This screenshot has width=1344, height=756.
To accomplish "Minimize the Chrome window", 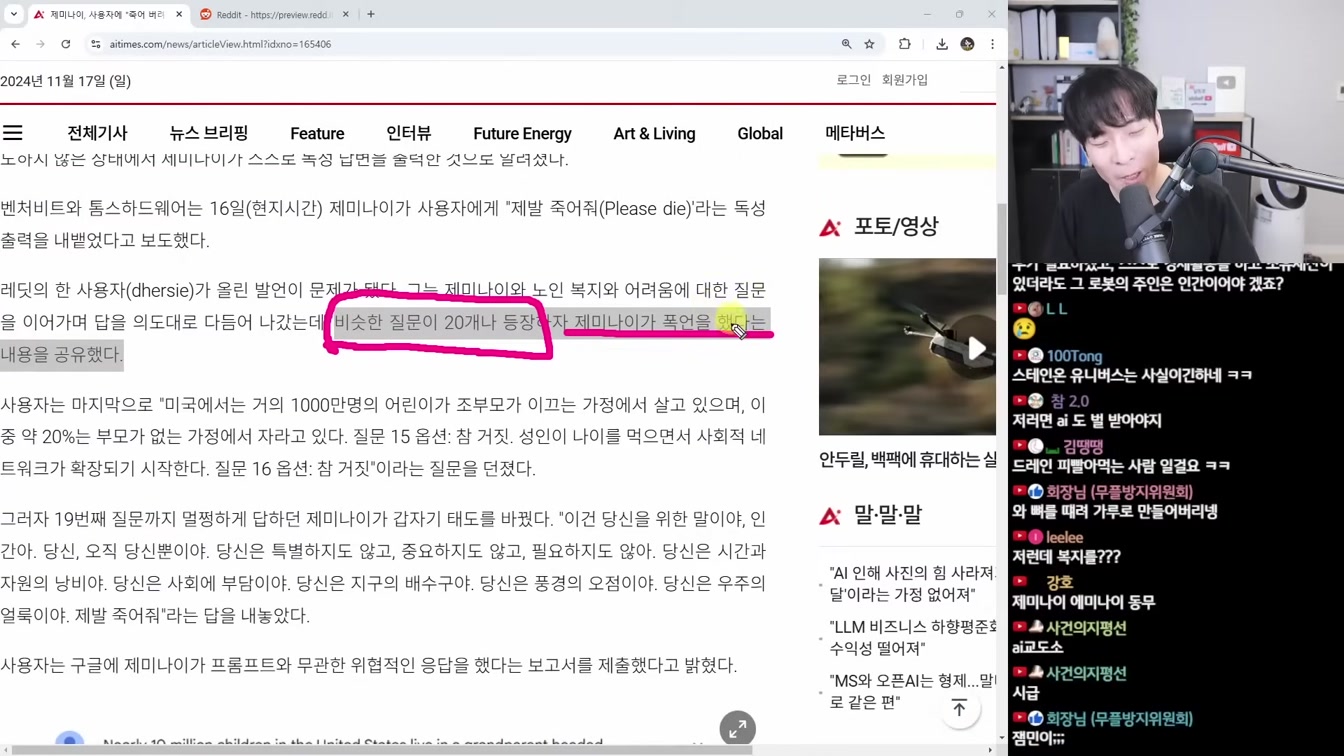I will tap(927, 14).
